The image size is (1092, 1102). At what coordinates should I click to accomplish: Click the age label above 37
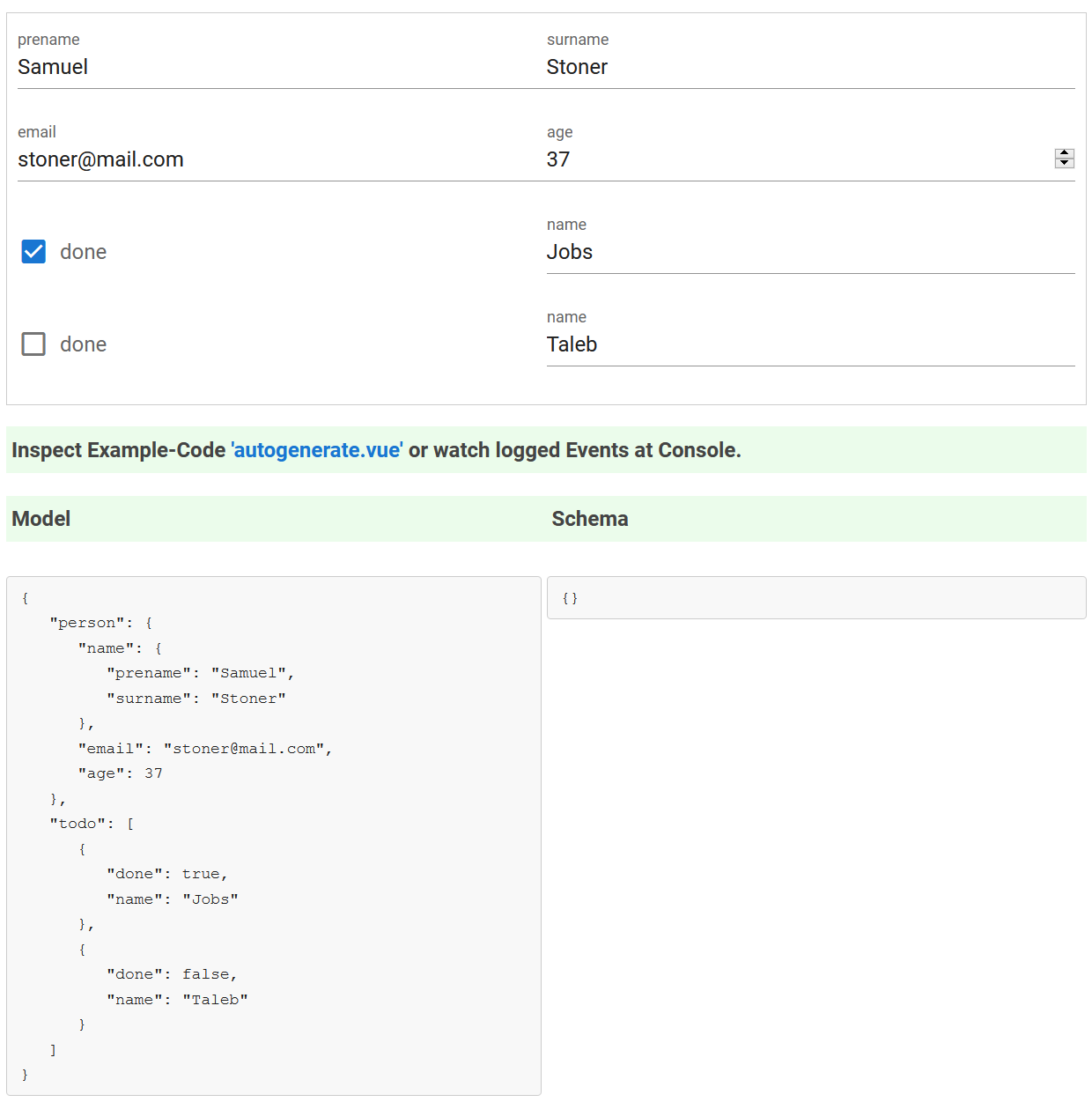point(560,132)
